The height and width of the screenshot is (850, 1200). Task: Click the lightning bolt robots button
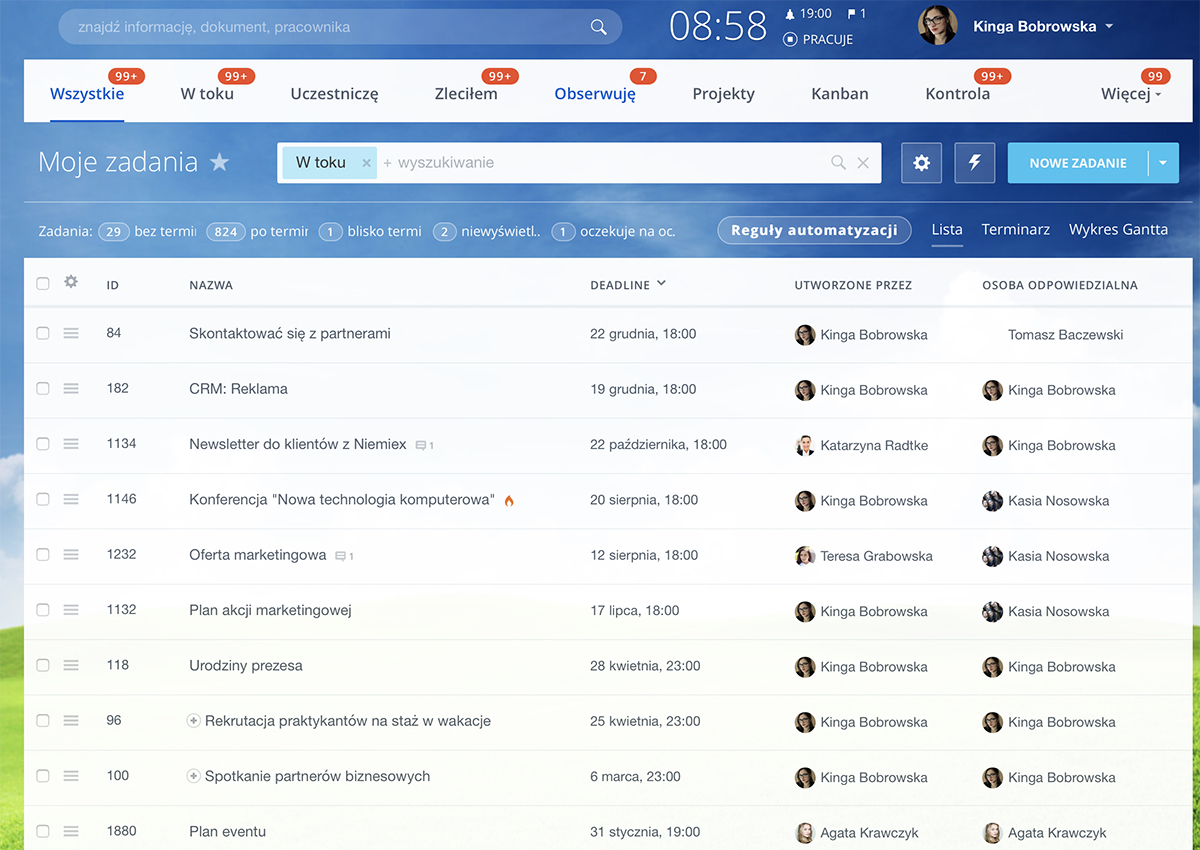click(975, 163)
